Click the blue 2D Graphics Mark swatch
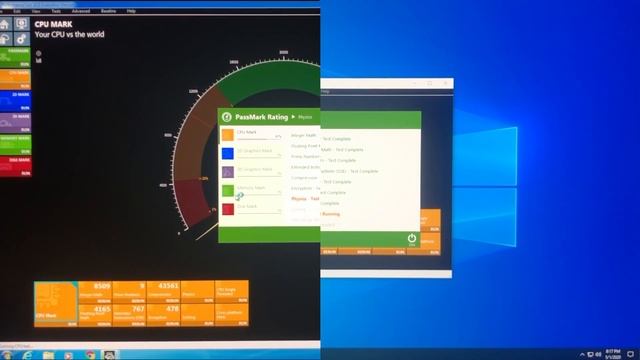The image size is (640, 360). point(228,153)
